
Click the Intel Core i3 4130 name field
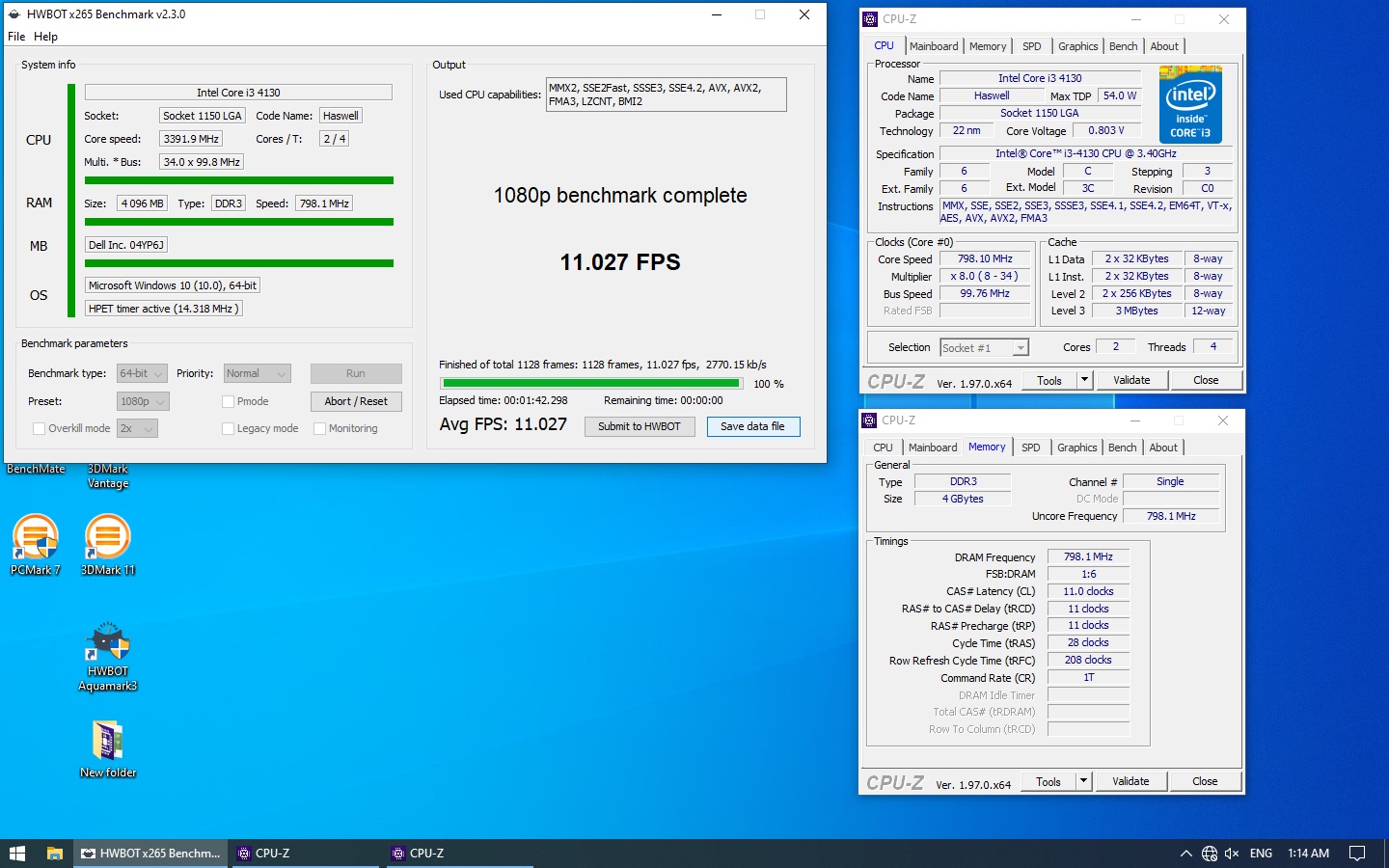coord(238,93)
